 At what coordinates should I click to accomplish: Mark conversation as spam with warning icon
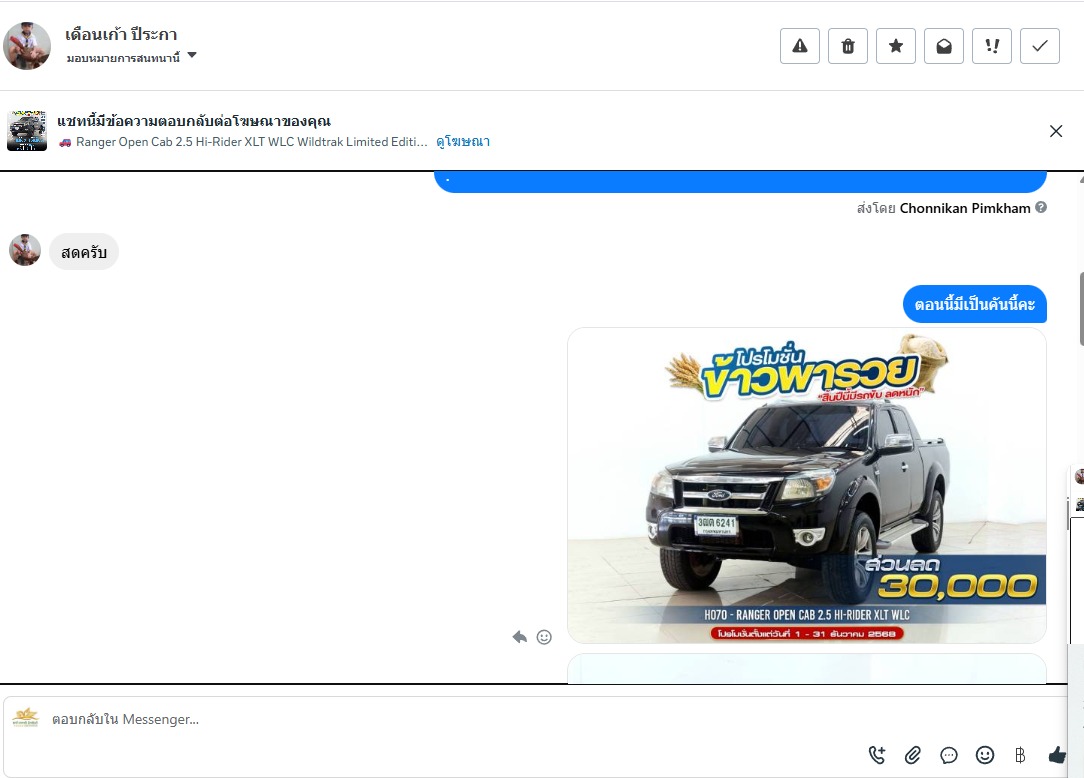click(800, 46)
